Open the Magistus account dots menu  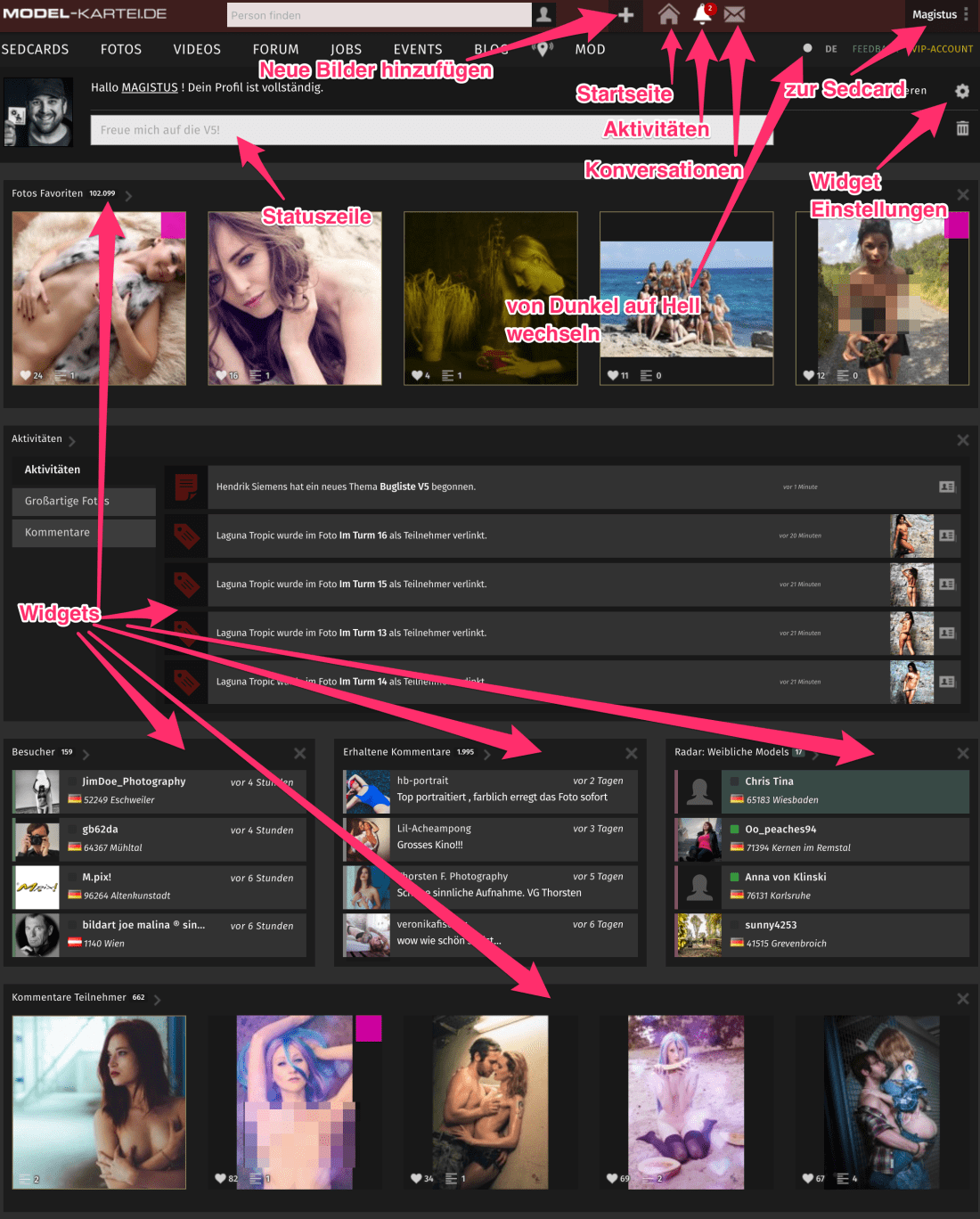tap(966, 14)
